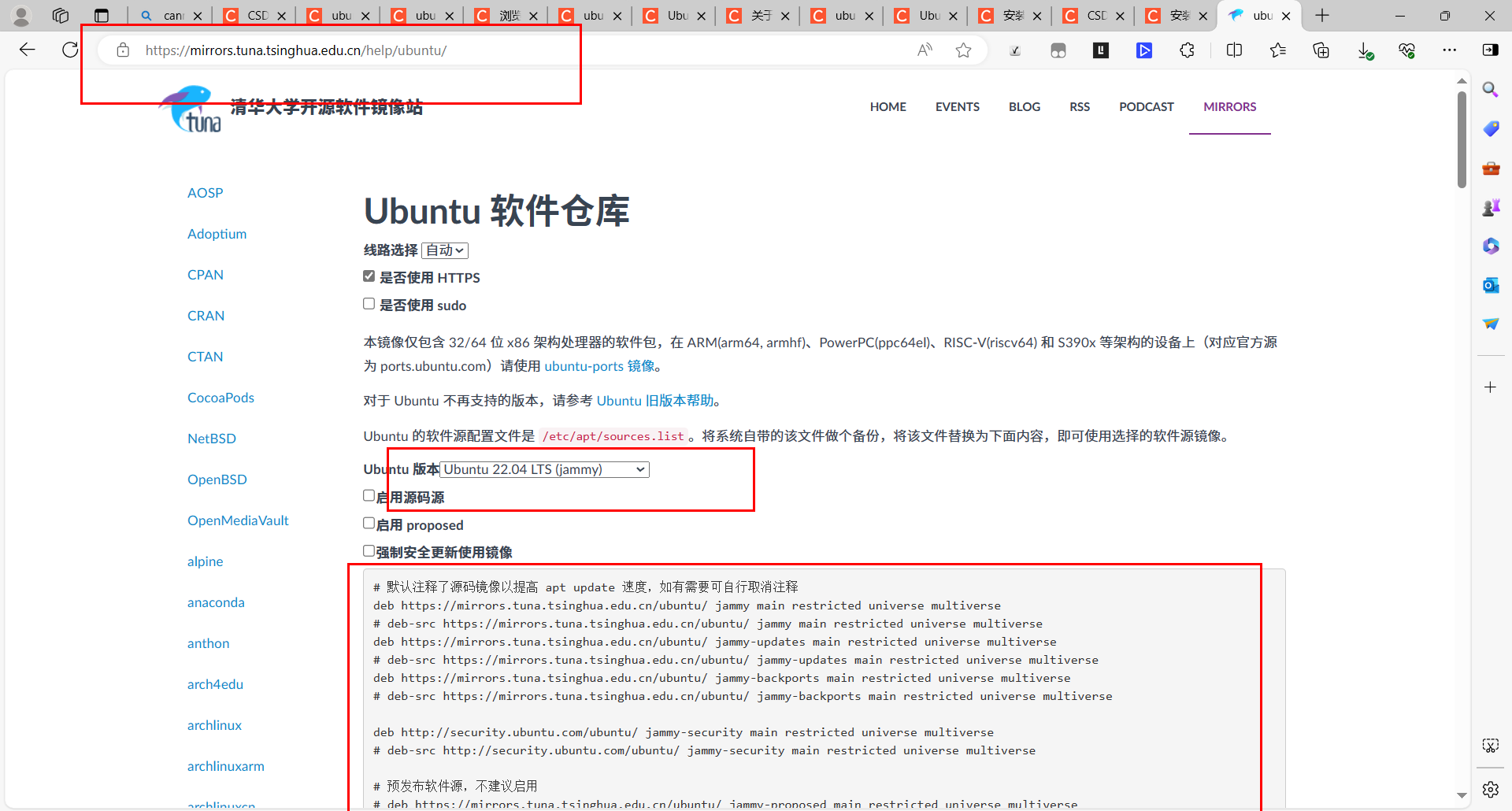
Task: Open Adoptium in sidebar list
Action: (x=217, y=234)
